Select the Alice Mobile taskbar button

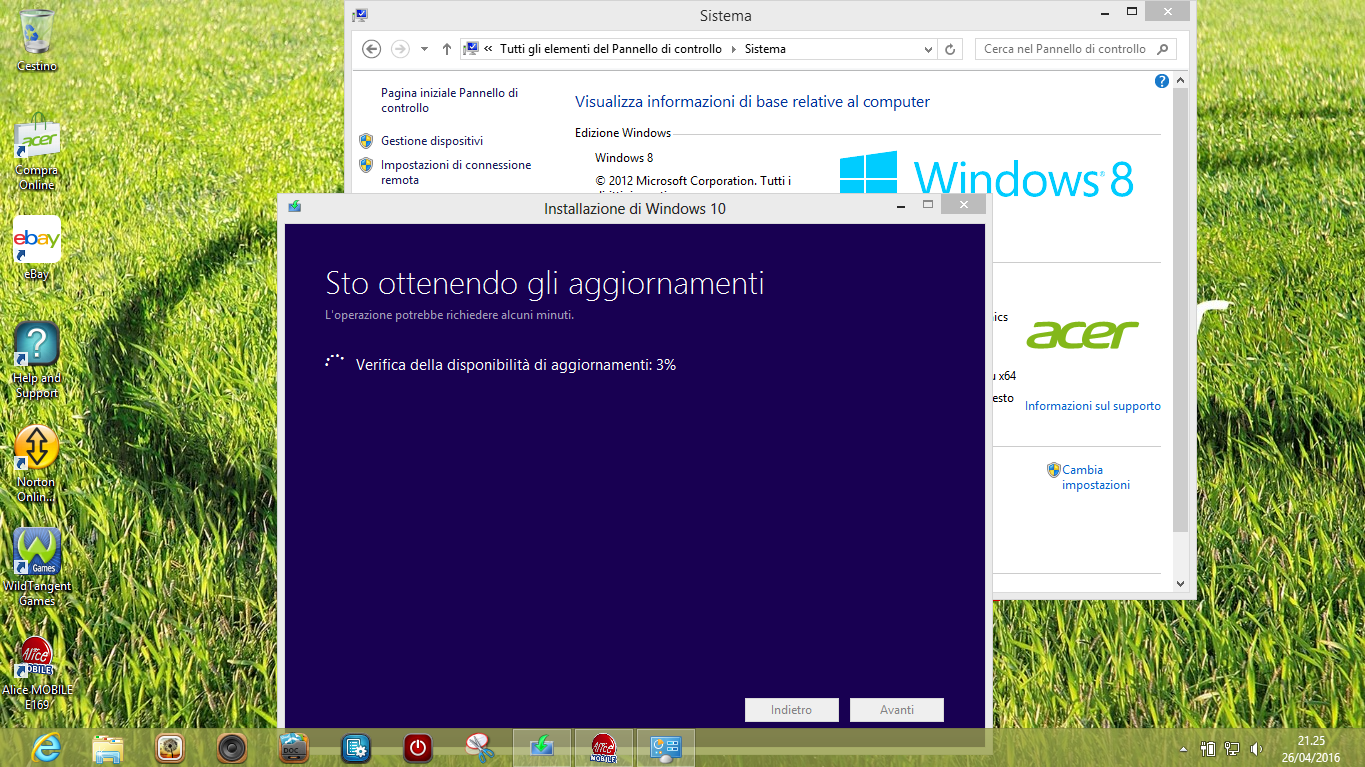tap(604, 747)
